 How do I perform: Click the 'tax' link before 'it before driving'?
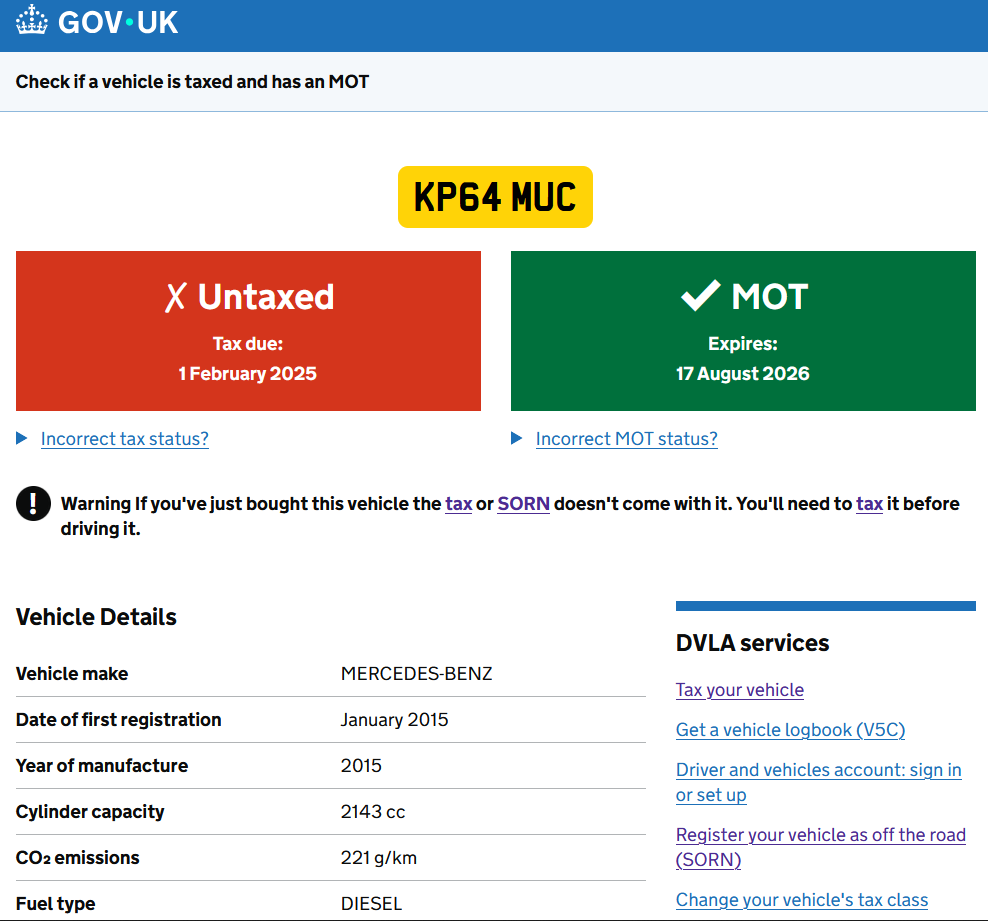pyautogui.click(x=869, y=504)
